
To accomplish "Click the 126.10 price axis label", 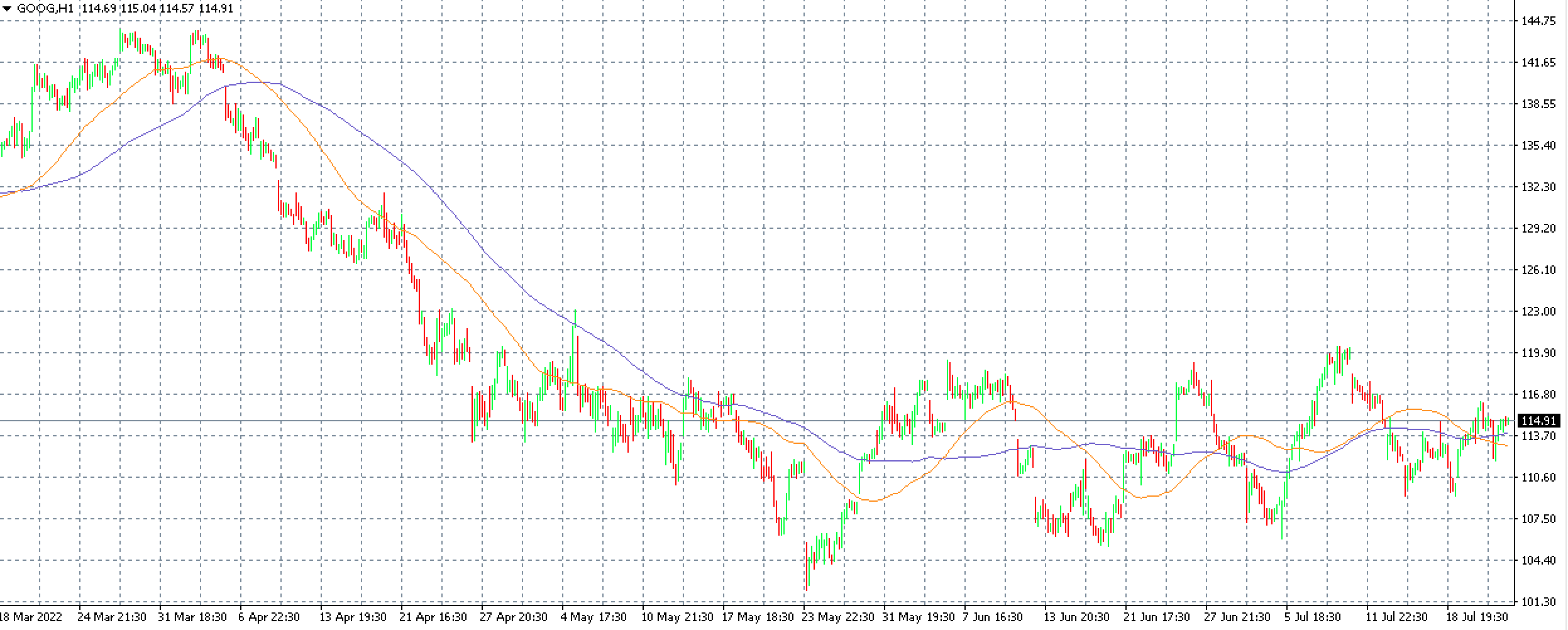I will point(1538,270).
